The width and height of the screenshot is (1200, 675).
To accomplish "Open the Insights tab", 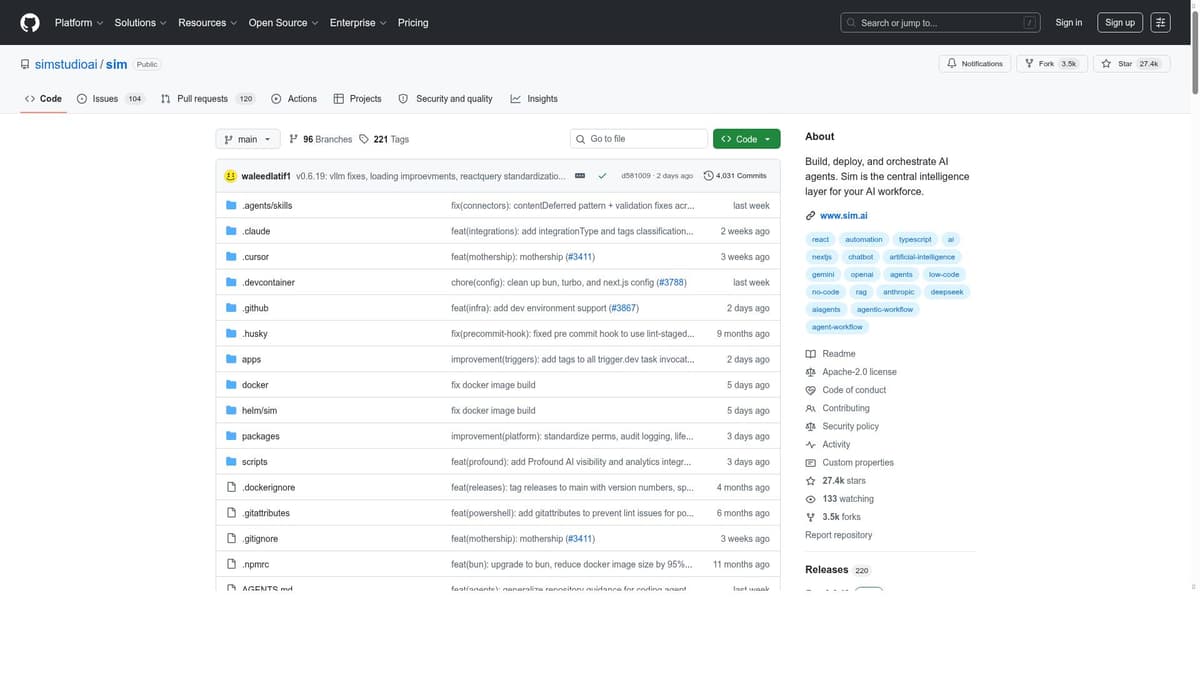I will 534,98.
